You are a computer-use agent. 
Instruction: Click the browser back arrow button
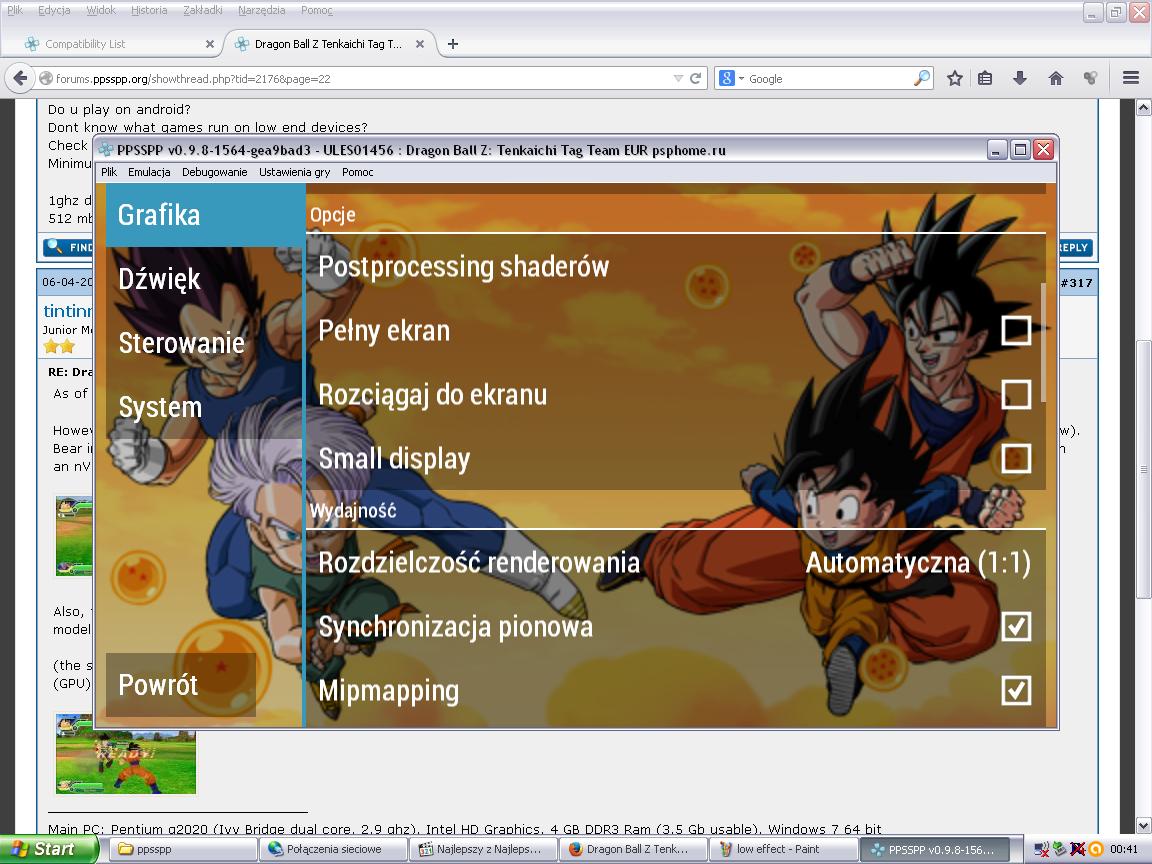point(19,78)
